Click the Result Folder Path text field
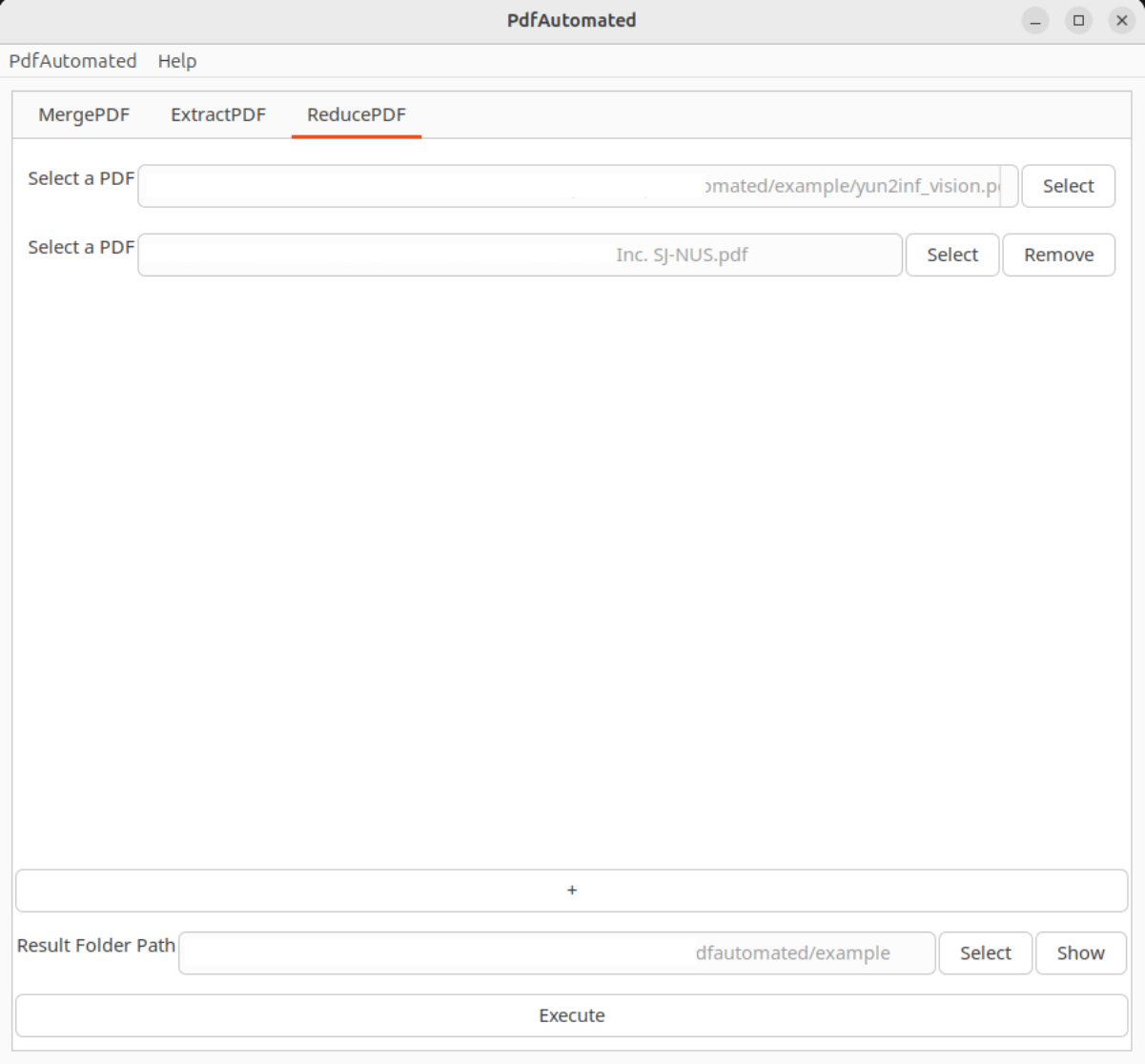 pos(557,952)
